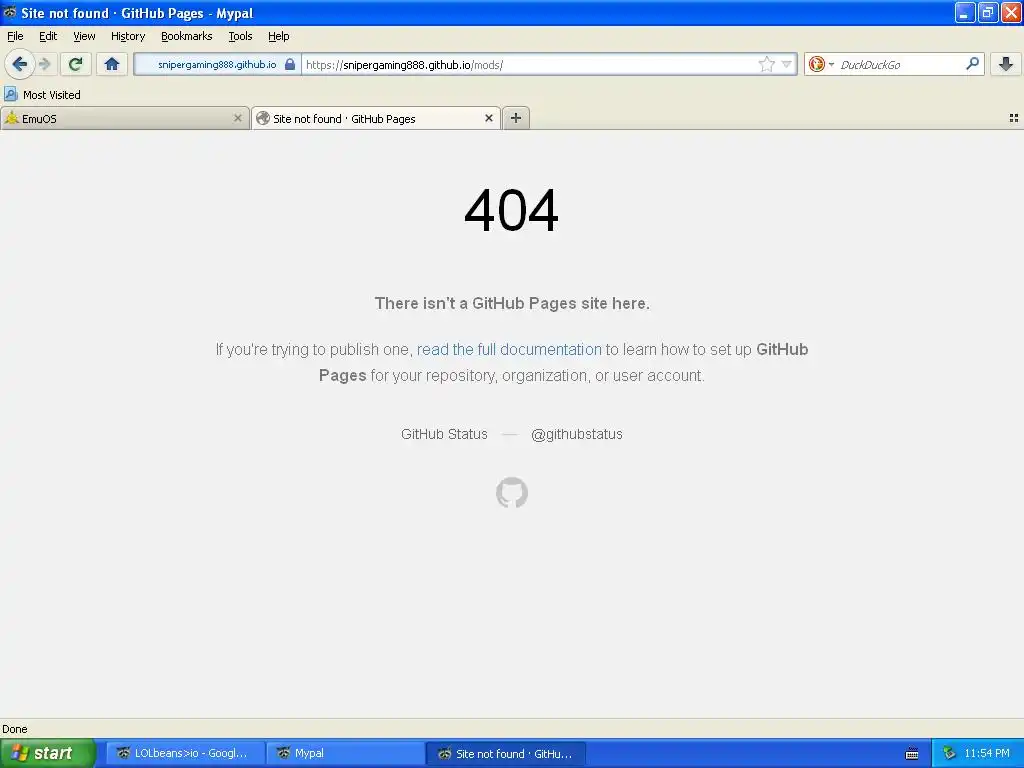Viewport: 1024px width, 768px height.
Task: Open a new tab with plus button
Action: [x=516, y=118]
